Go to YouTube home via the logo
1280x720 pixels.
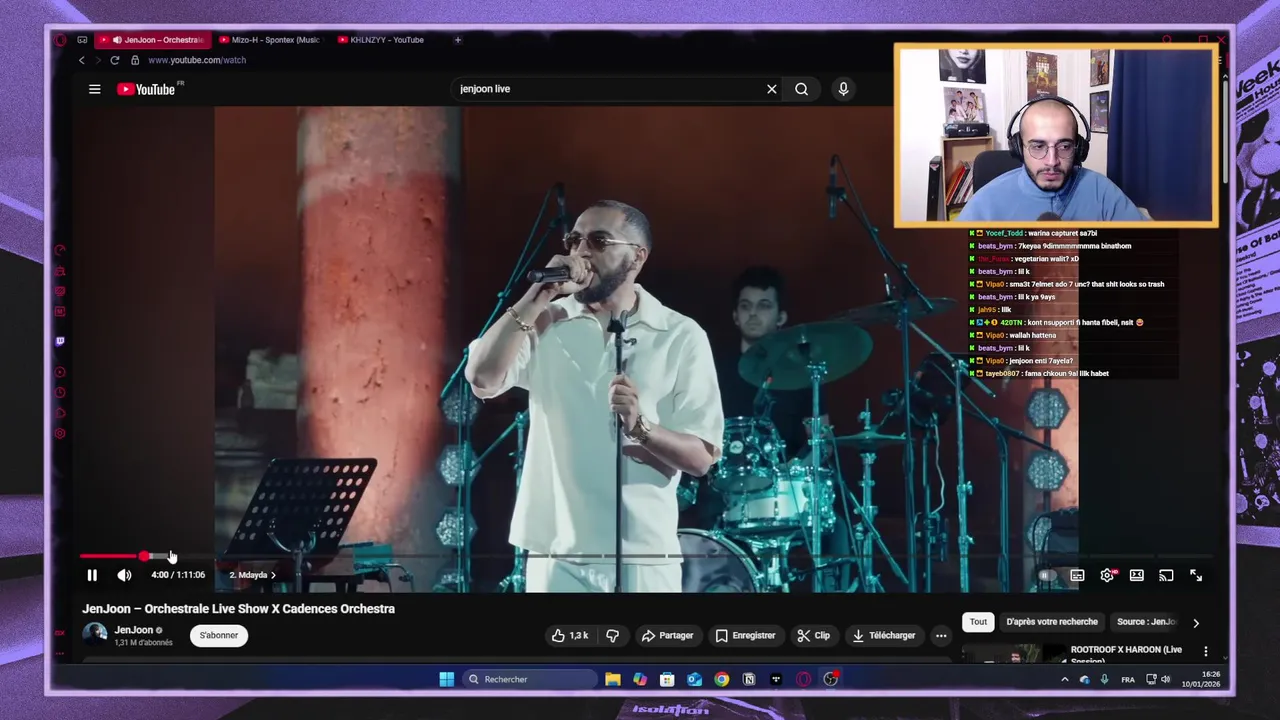[x=146, y=89]
